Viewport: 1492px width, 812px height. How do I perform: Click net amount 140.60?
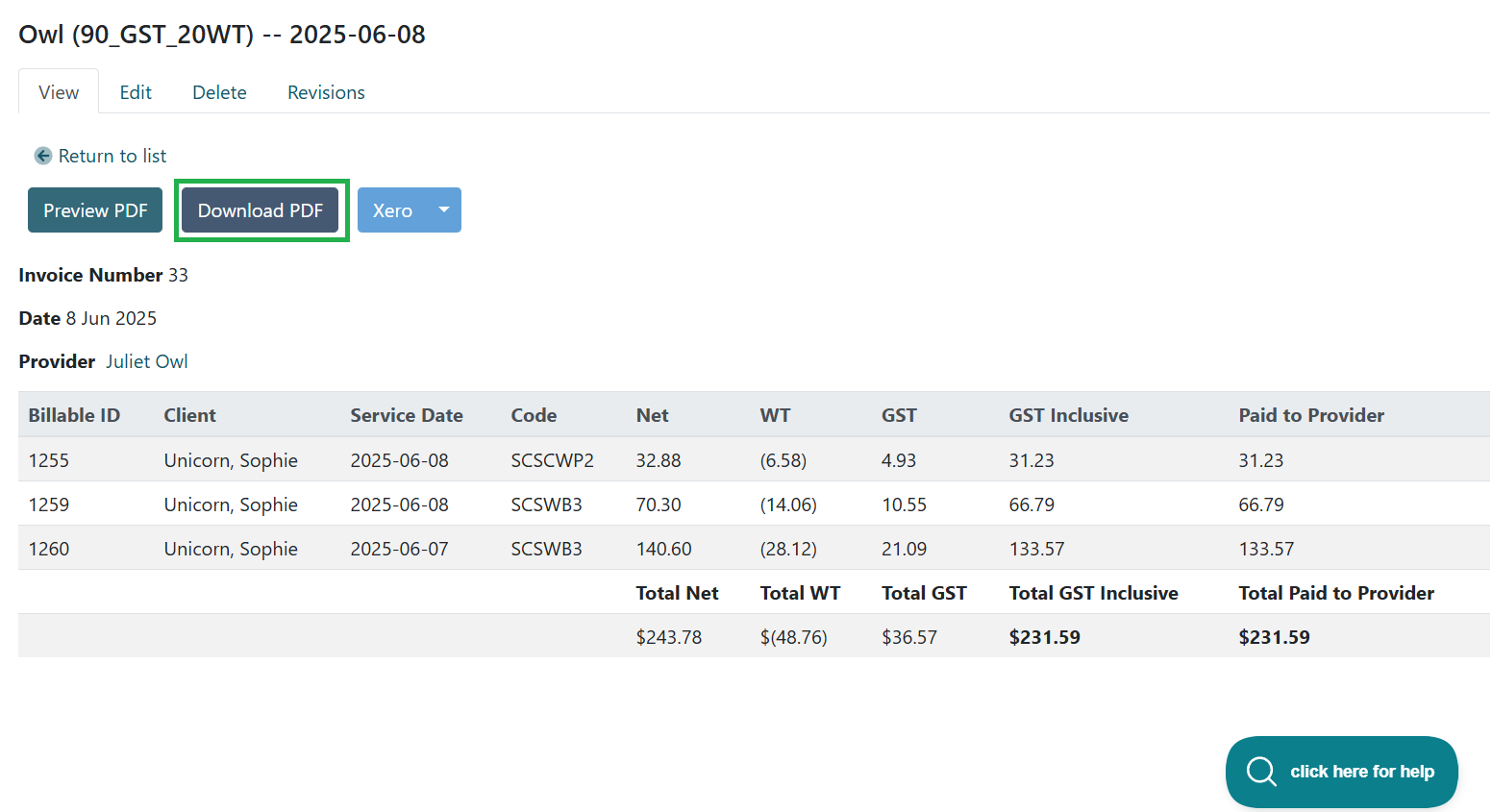point(663,549)
